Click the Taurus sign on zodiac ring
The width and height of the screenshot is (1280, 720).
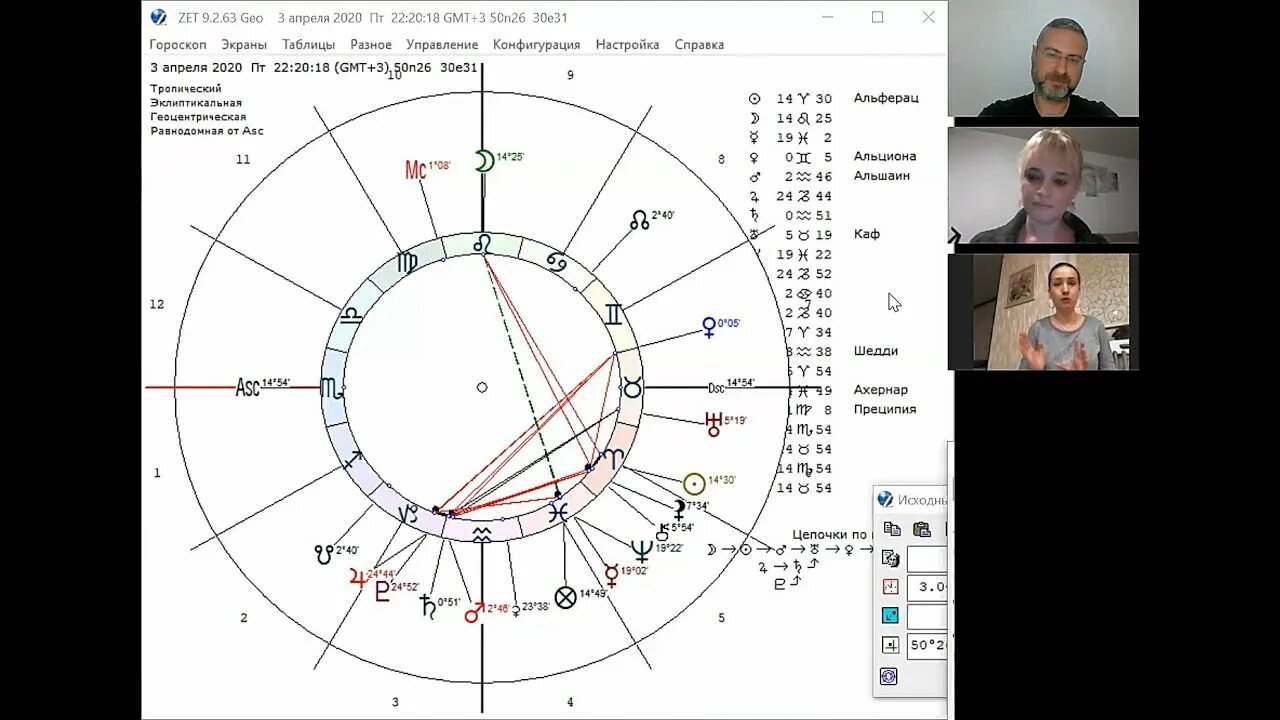632,388
